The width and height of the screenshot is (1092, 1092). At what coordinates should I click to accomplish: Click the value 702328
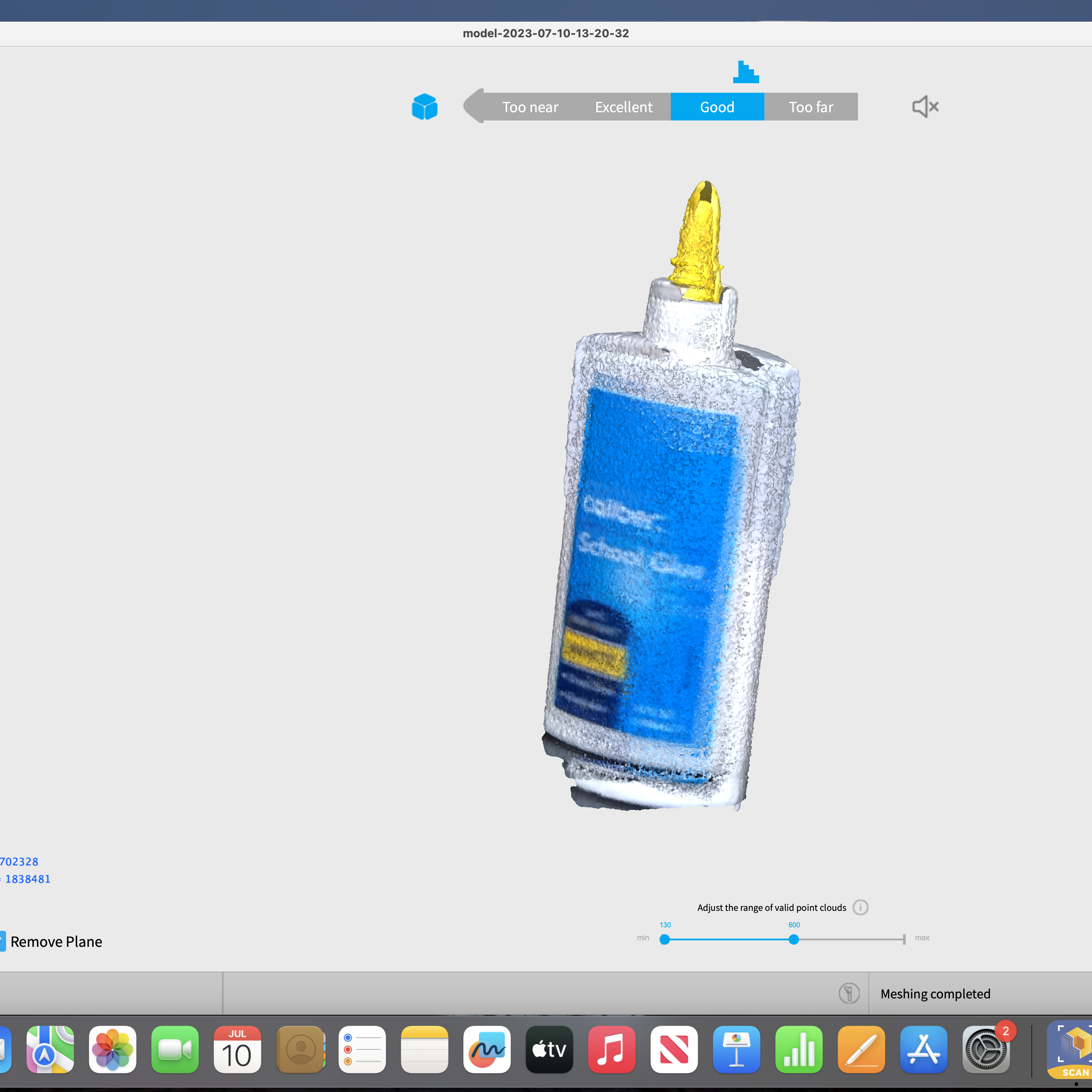coord(19,861)
